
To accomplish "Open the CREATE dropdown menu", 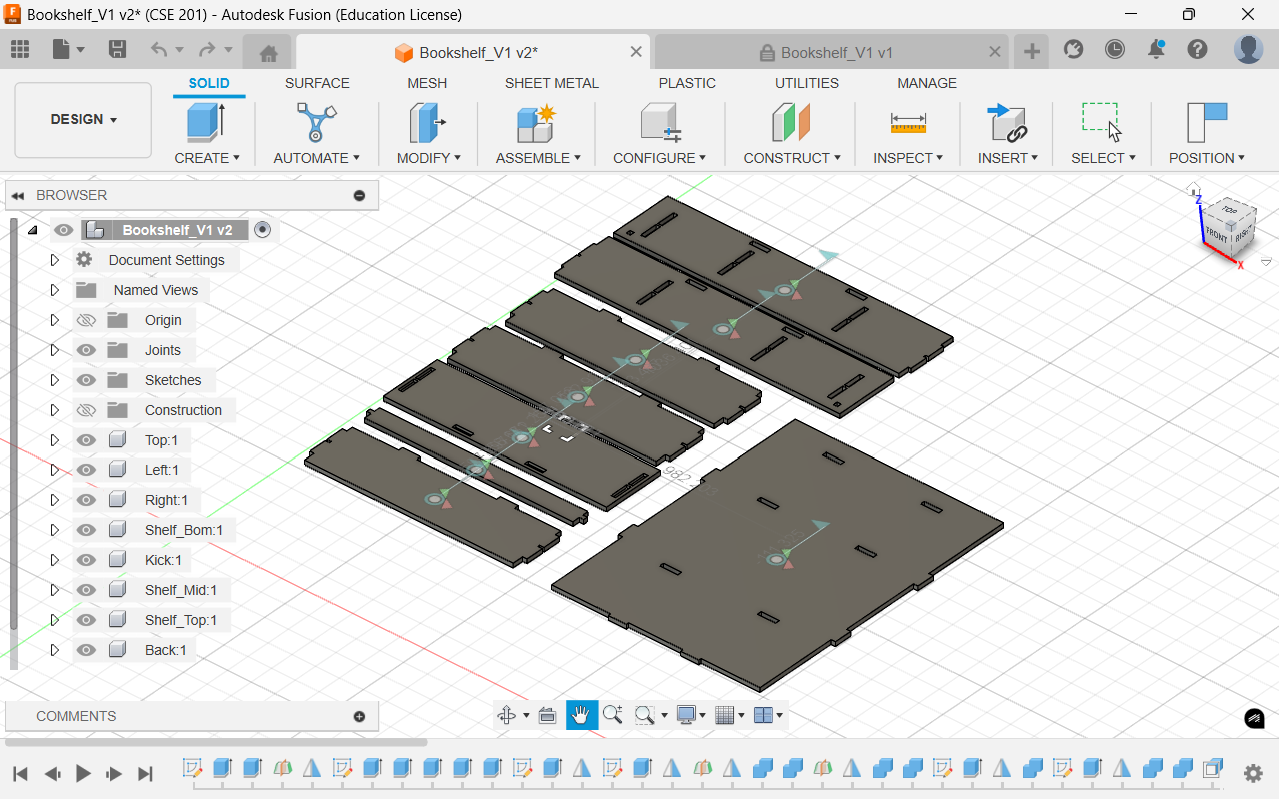I will pos(207,158).
